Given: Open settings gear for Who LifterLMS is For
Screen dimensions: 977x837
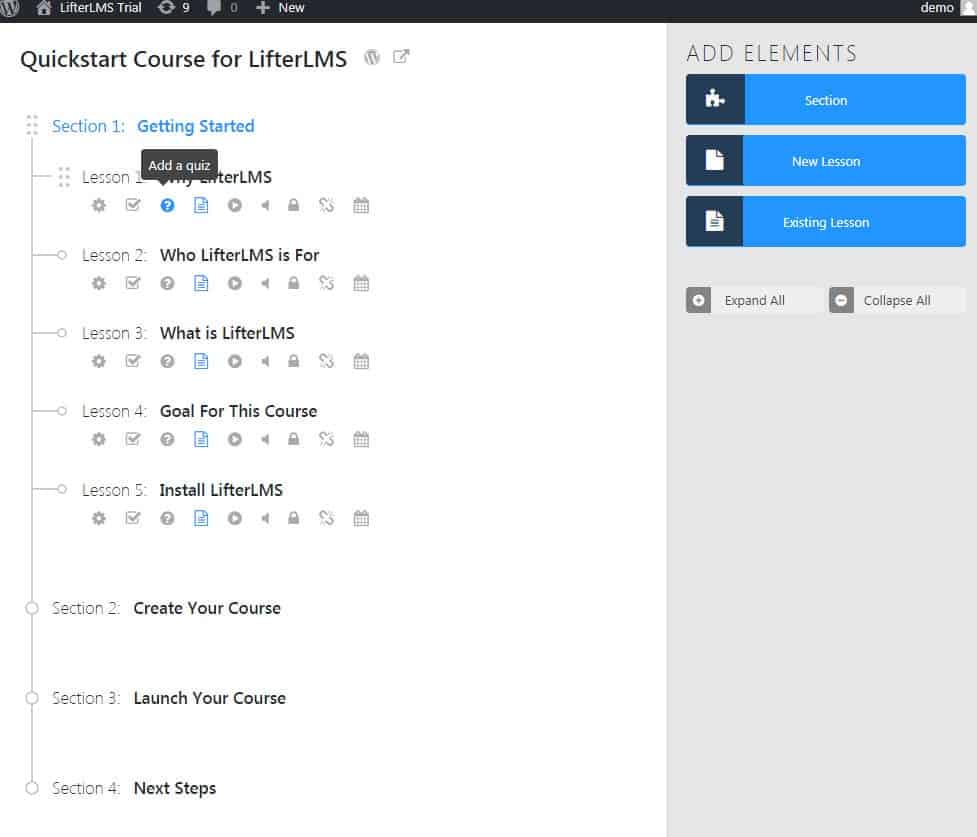Looking at the screenshot, I should point(98,284).
